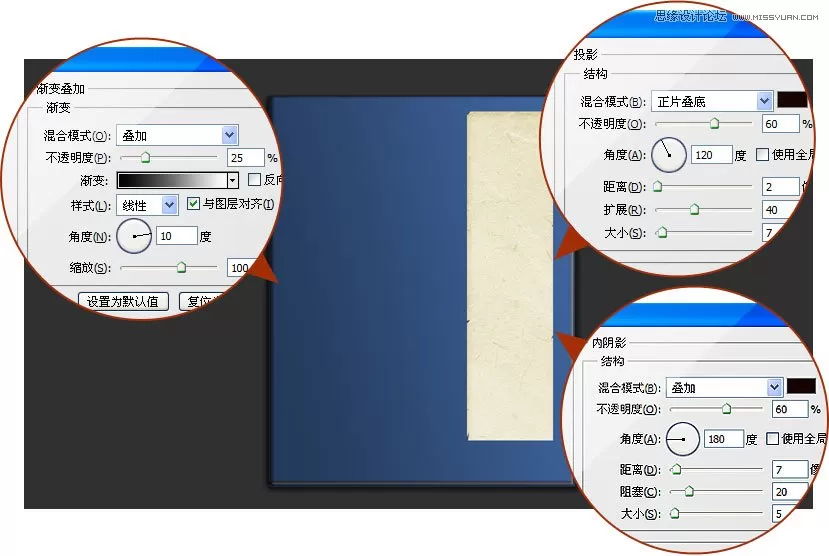Click the angle field showing 120
The width and height of the screenshot is (829, 556).
click(712, 155)
